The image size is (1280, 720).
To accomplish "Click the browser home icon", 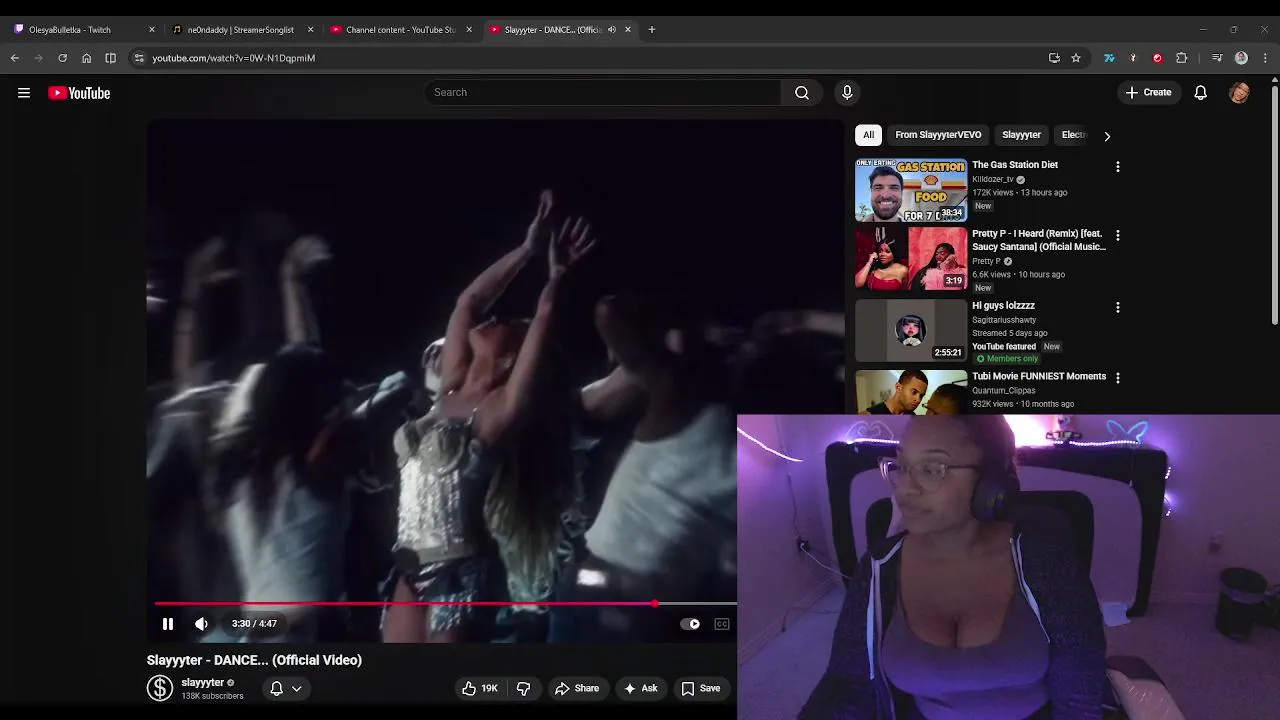I will [86, 58].
